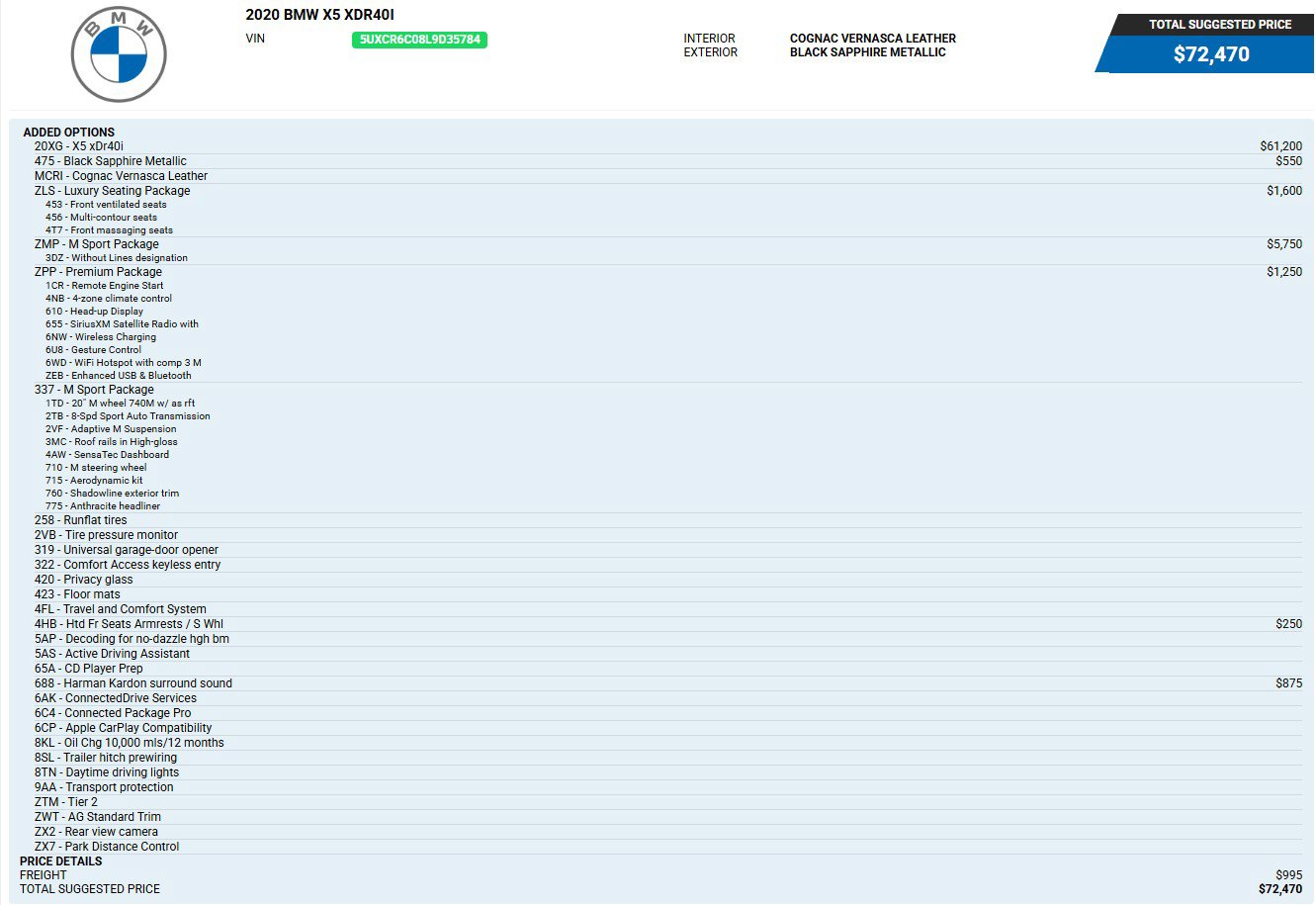The image size is (1316, 905).
Task: Select 6WD - WiFi Hotspot item
Action: (123, 363)
